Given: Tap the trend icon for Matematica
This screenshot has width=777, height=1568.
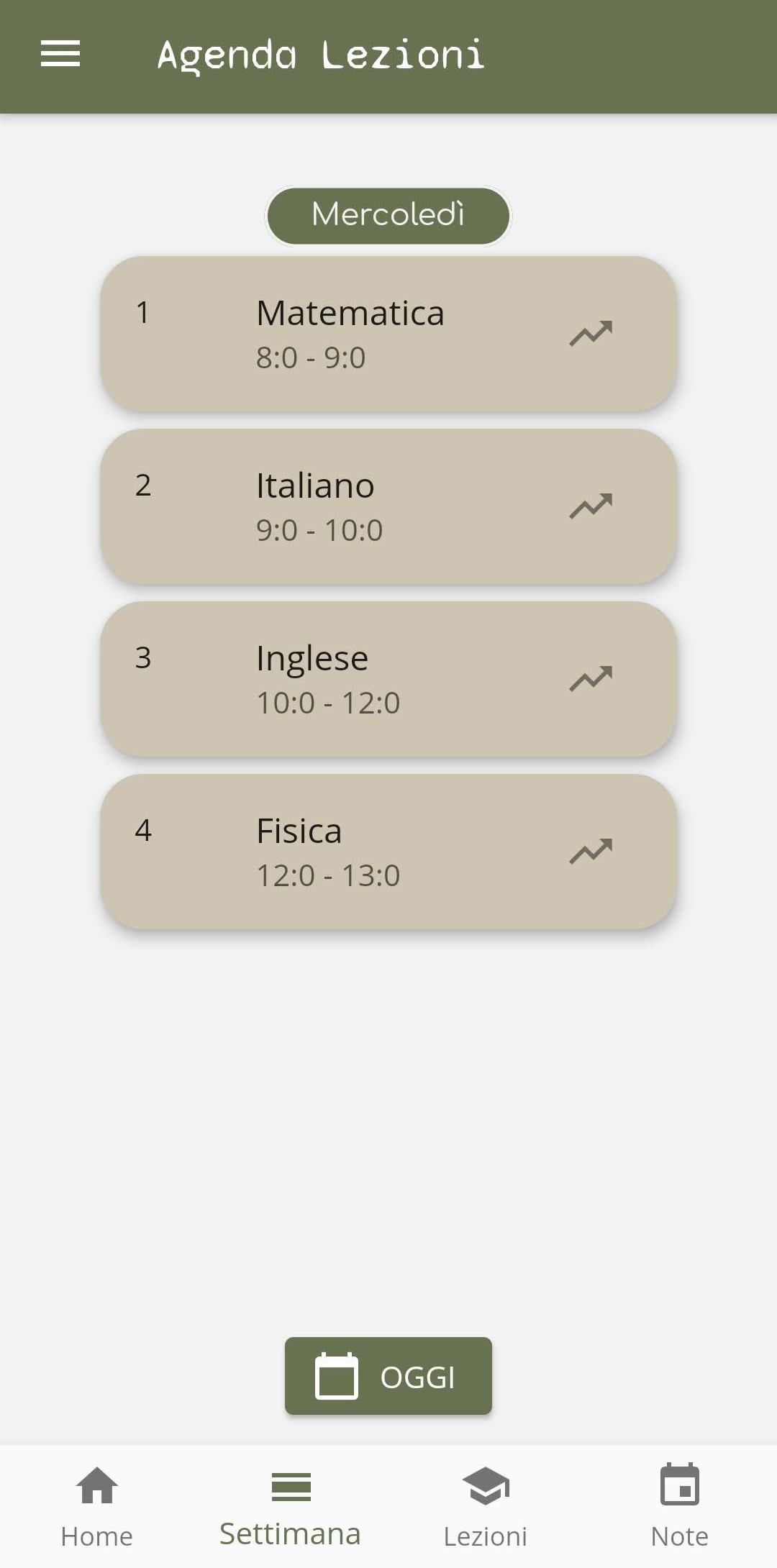Looking at the screenshot, I should pyautogui.click(x=591, y=333).
